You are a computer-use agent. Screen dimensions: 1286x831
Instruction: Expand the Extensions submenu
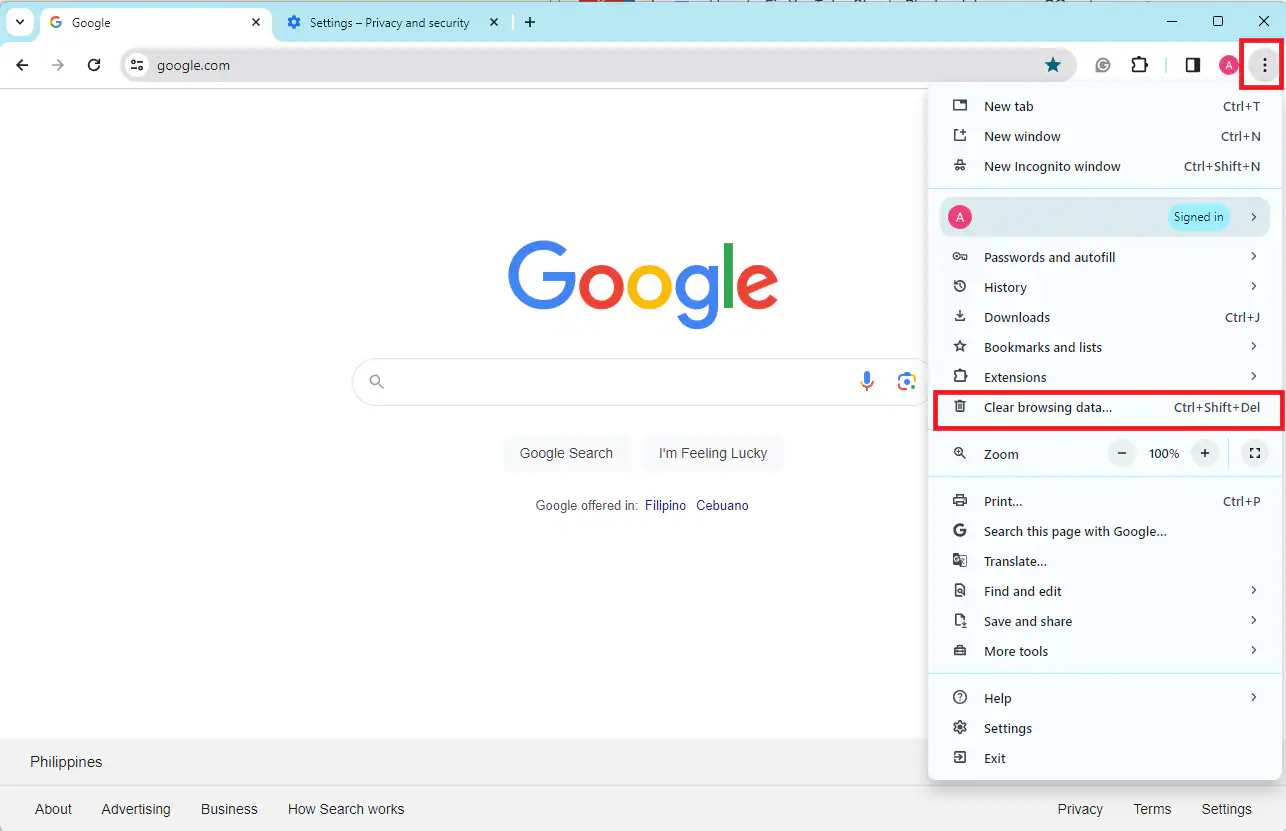click(1105, 377)
